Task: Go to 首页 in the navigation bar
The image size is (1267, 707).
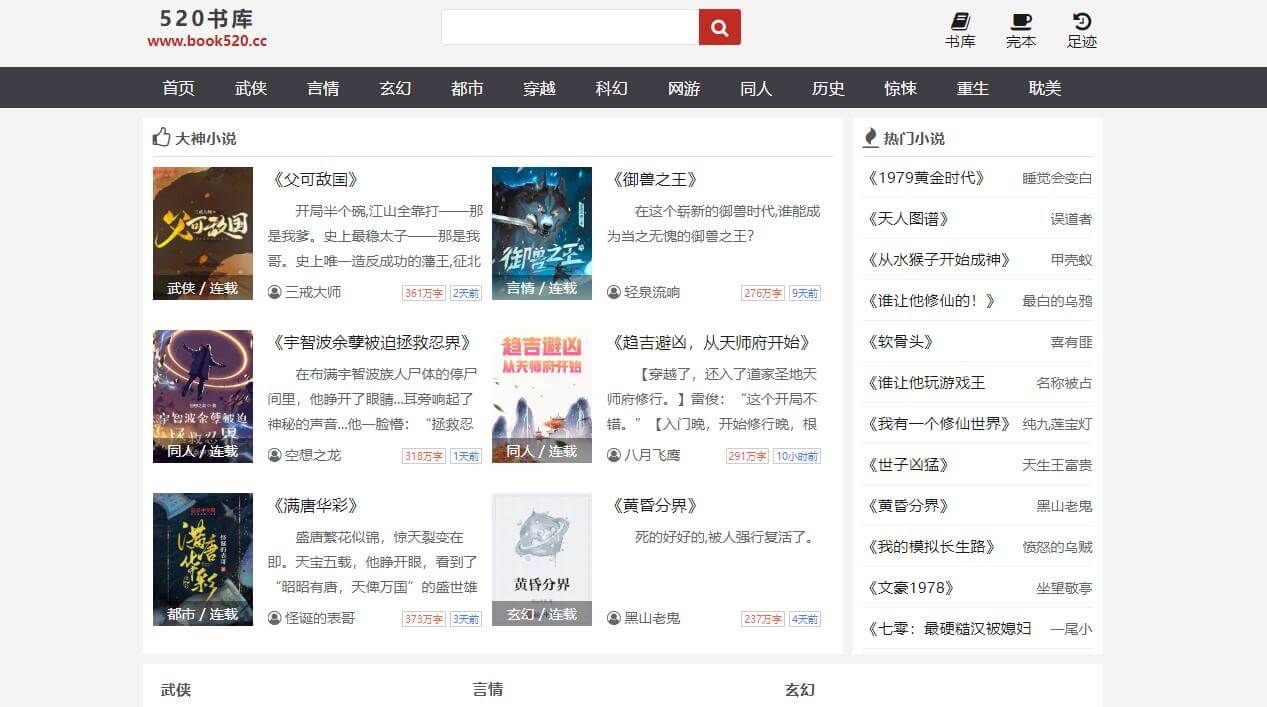Action: [x=179, y=88]
